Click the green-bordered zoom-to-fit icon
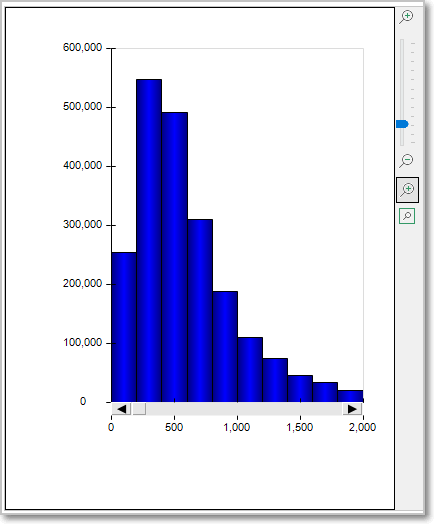 pos(407,216)
